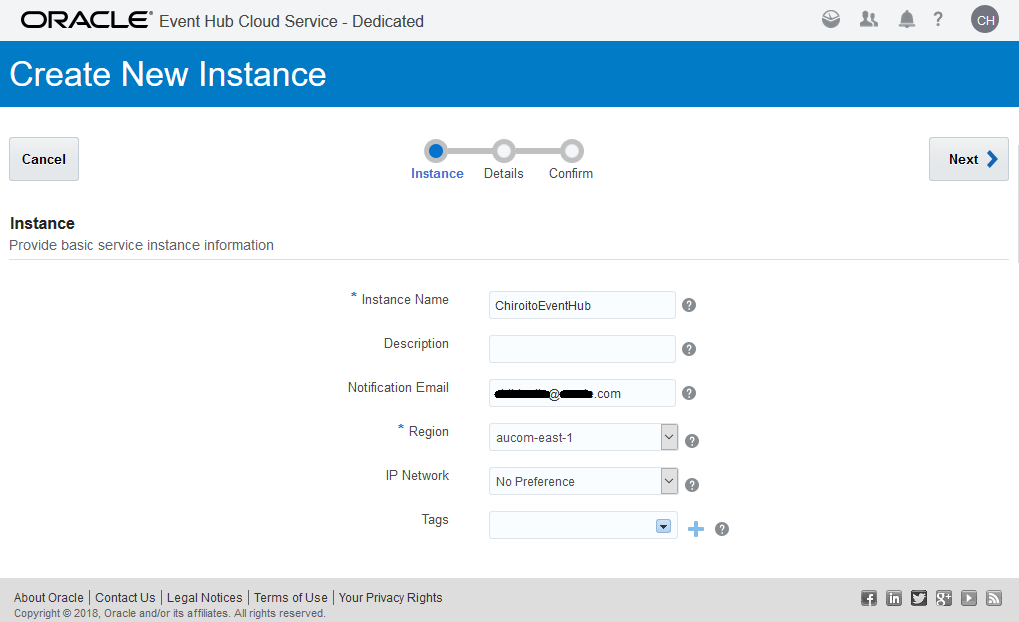Click the Create New Instance heading
This screenshot has height=622, width=1019.
(x=168, y=74)
